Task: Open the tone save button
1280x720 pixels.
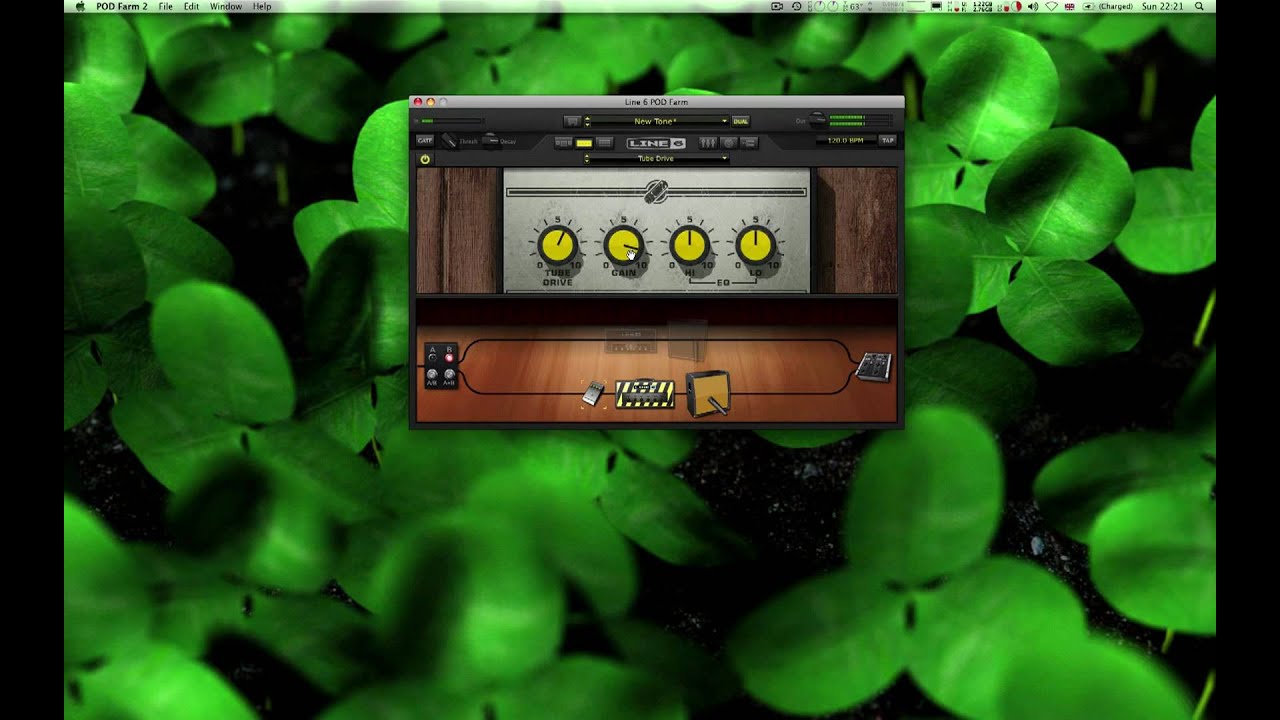Action: pos(572,121)
